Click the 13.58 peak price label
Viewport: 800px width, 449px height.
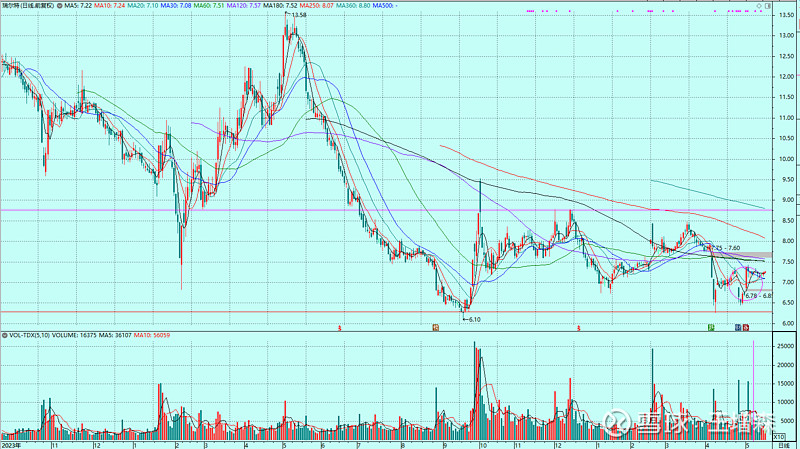click(298, 15)
